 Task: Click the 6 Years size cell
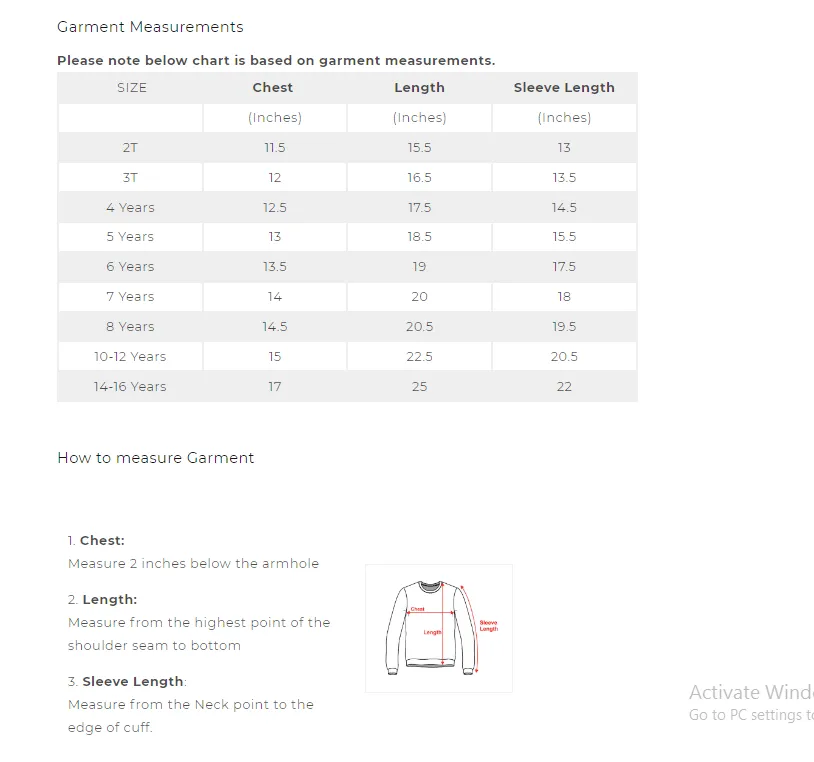pos(130,267)
